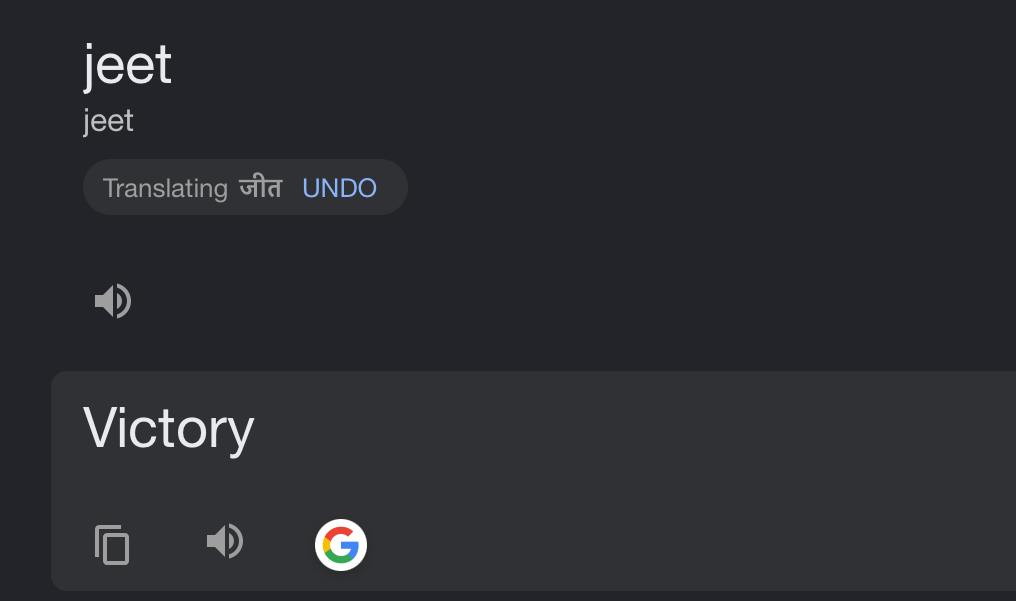Listen to the source text "jeet"
Screen dimensions: 1016x601
[x=113, y=301]
